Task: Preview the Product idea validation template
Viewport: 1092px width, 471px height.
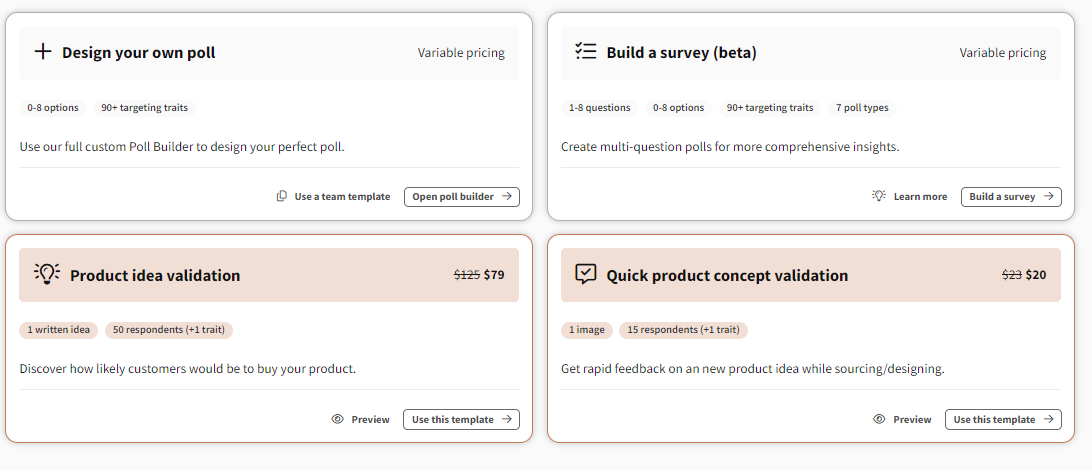Action: tap(370, 419)
